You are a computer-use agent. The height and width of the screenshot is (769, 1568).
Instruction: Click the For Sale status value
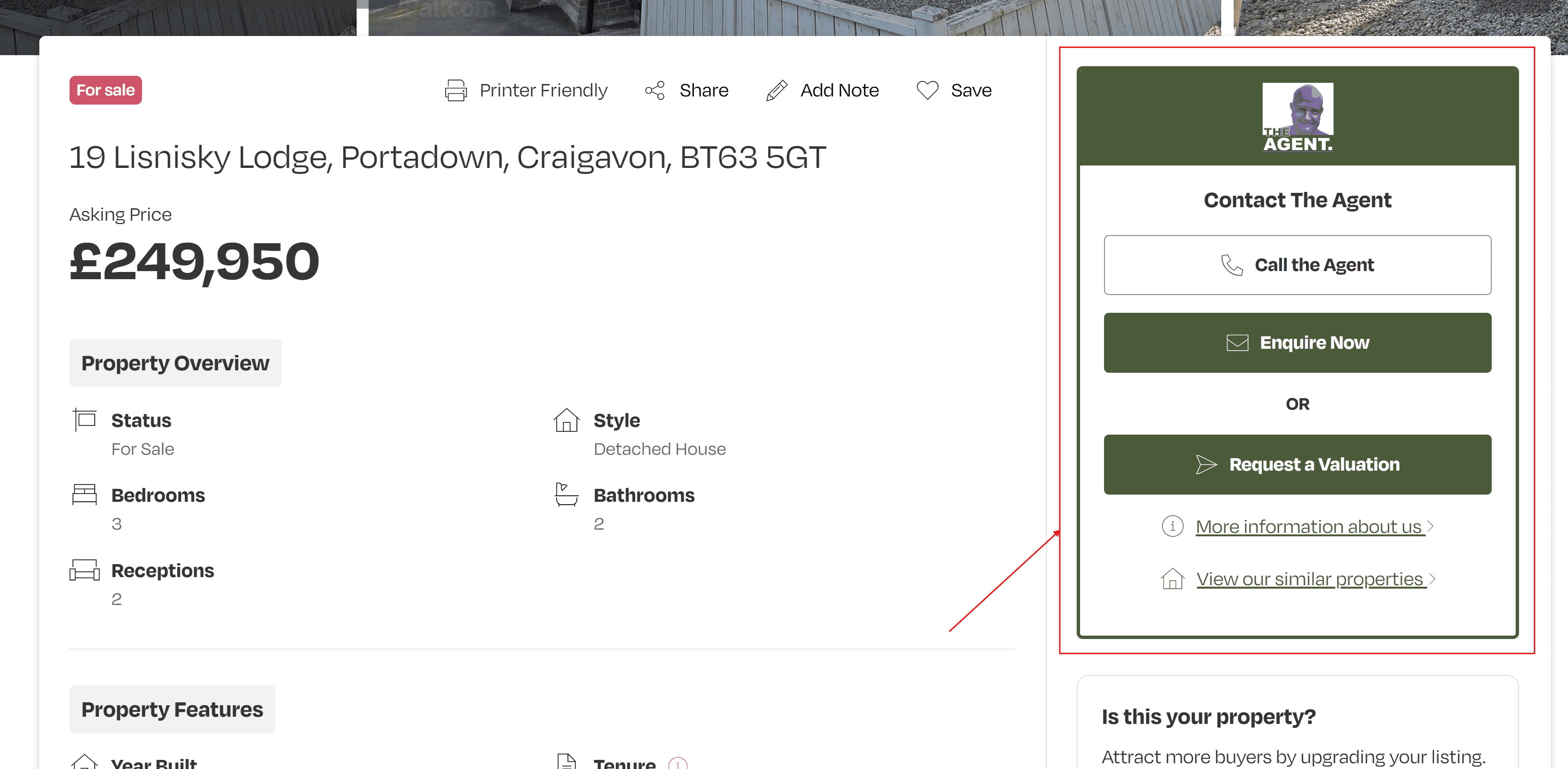pos(143,449)
